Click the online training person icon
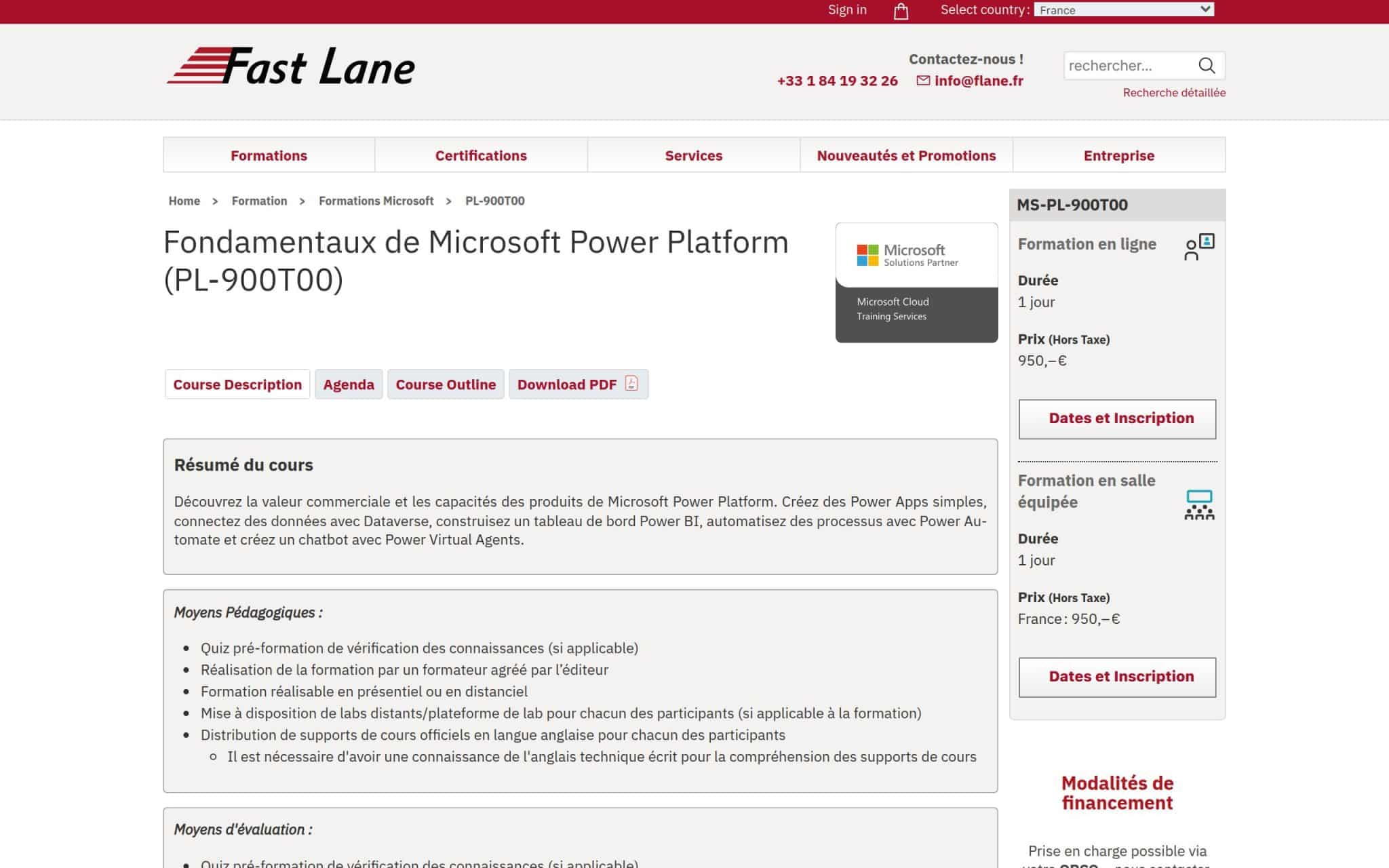Image resolution: width=1389 pixels, height=868 pixels. (x=1199, y=247)
